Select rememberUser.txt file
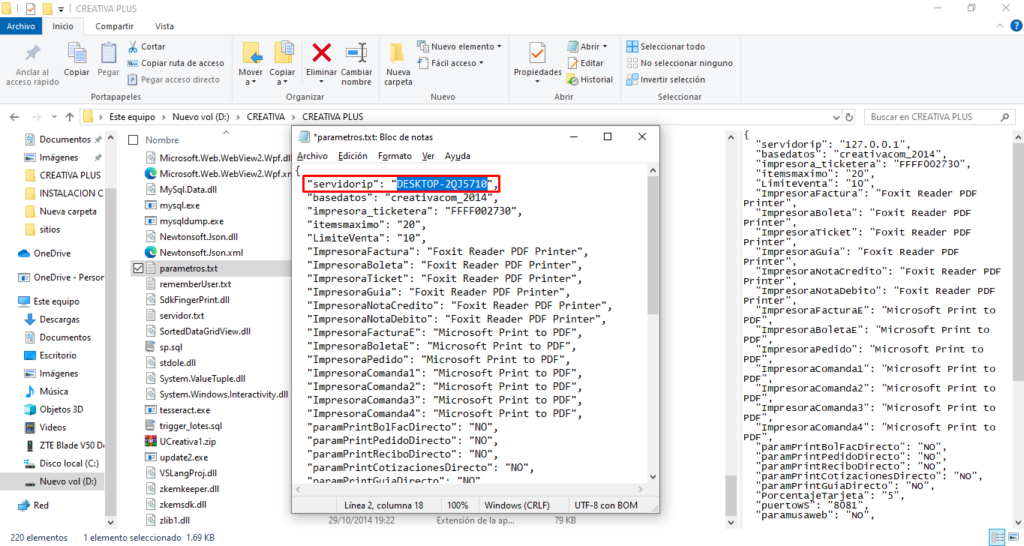 pyautogui.click(x=195, y=284)
